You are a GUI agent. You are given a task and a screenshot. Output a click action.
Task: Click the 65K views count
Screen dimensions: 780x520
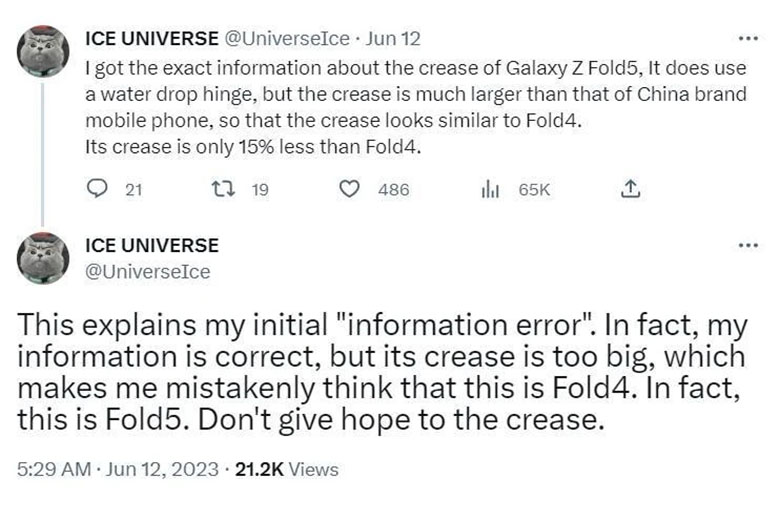click(x=534, y=190)
